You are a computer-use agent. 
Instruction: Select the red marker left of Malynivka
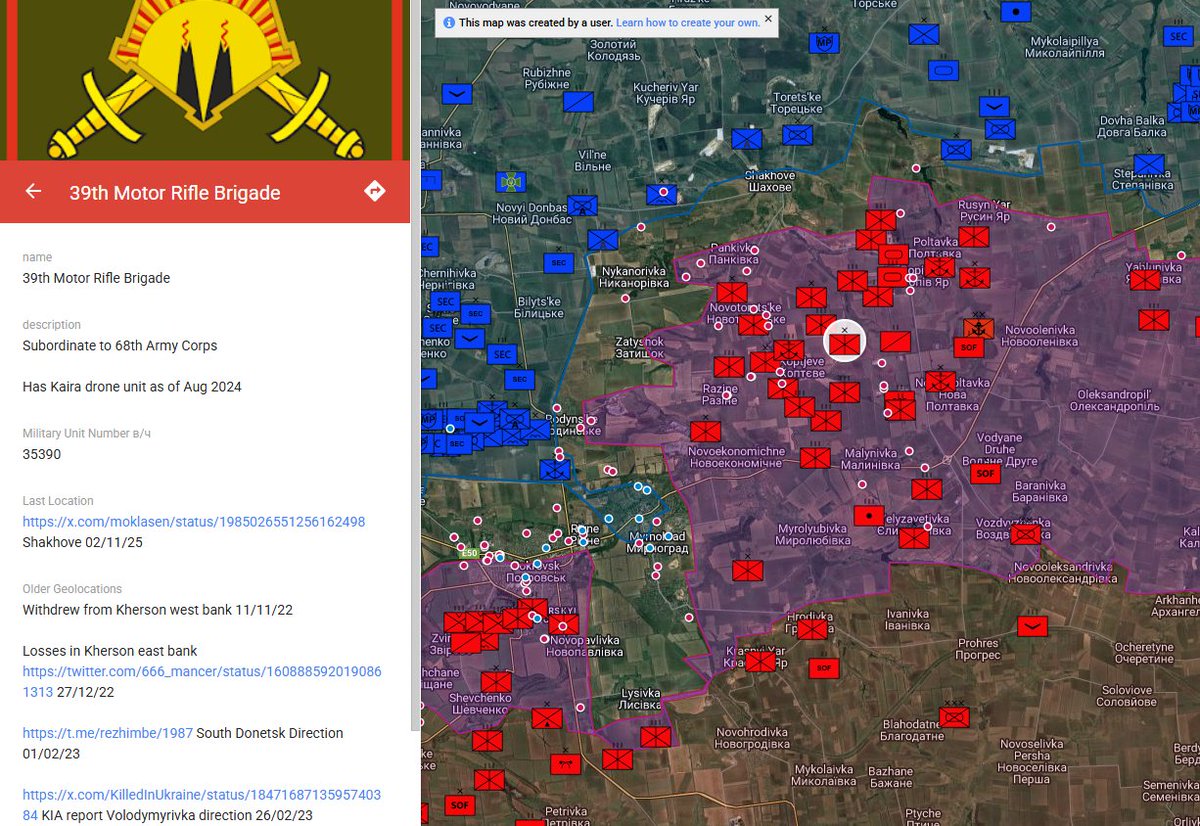point(816,457)
